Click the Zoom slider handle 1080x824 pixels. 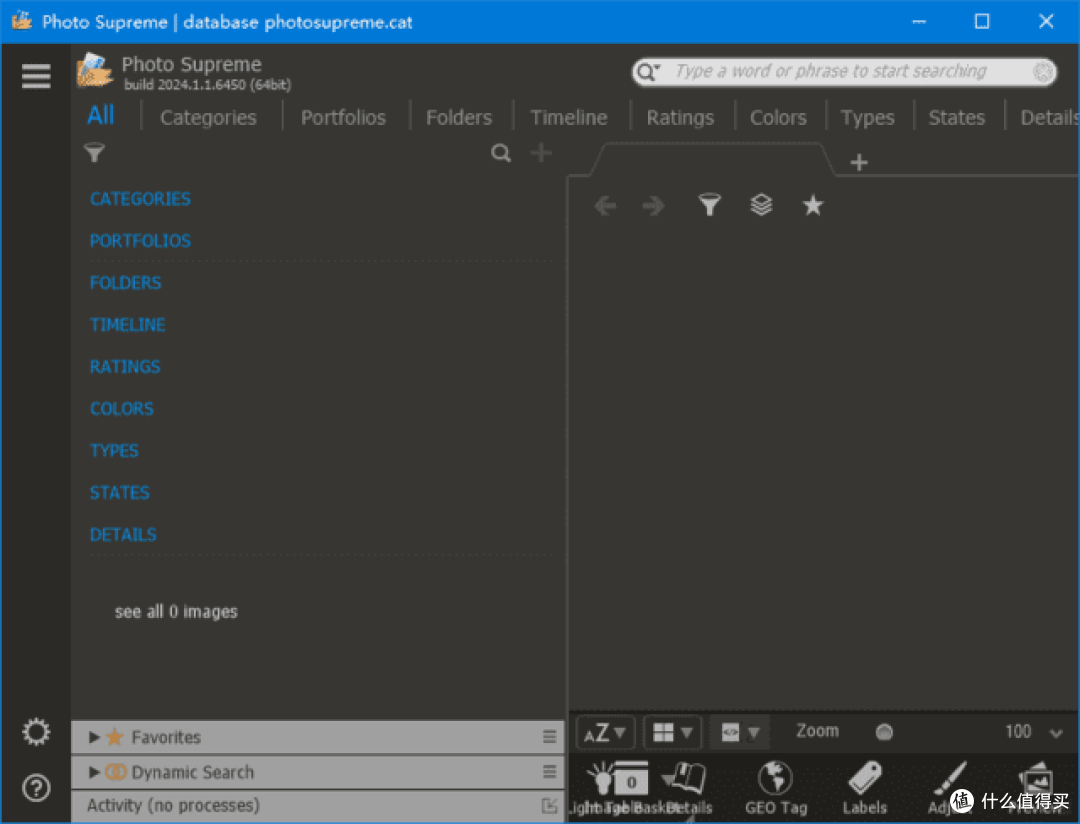[x=884, y=732]
